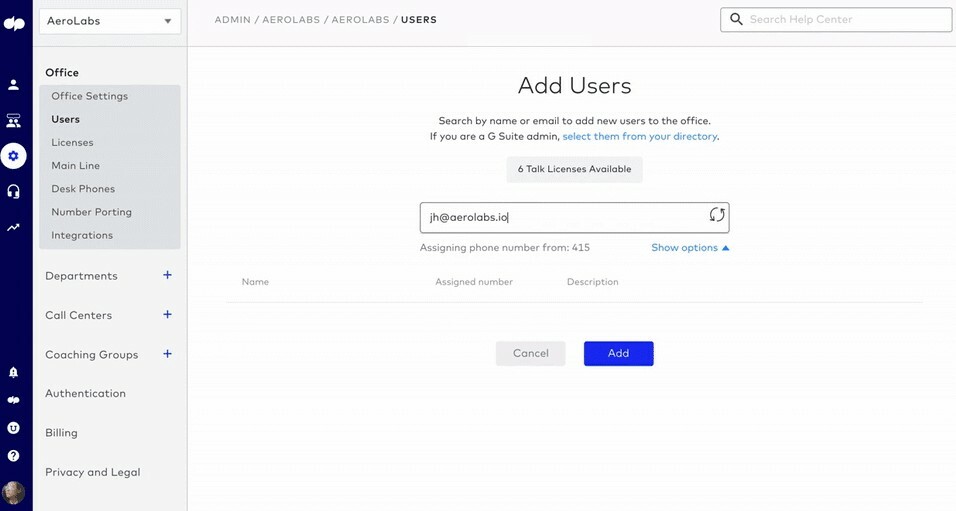Open Billing settings

(x=61, y=432)
